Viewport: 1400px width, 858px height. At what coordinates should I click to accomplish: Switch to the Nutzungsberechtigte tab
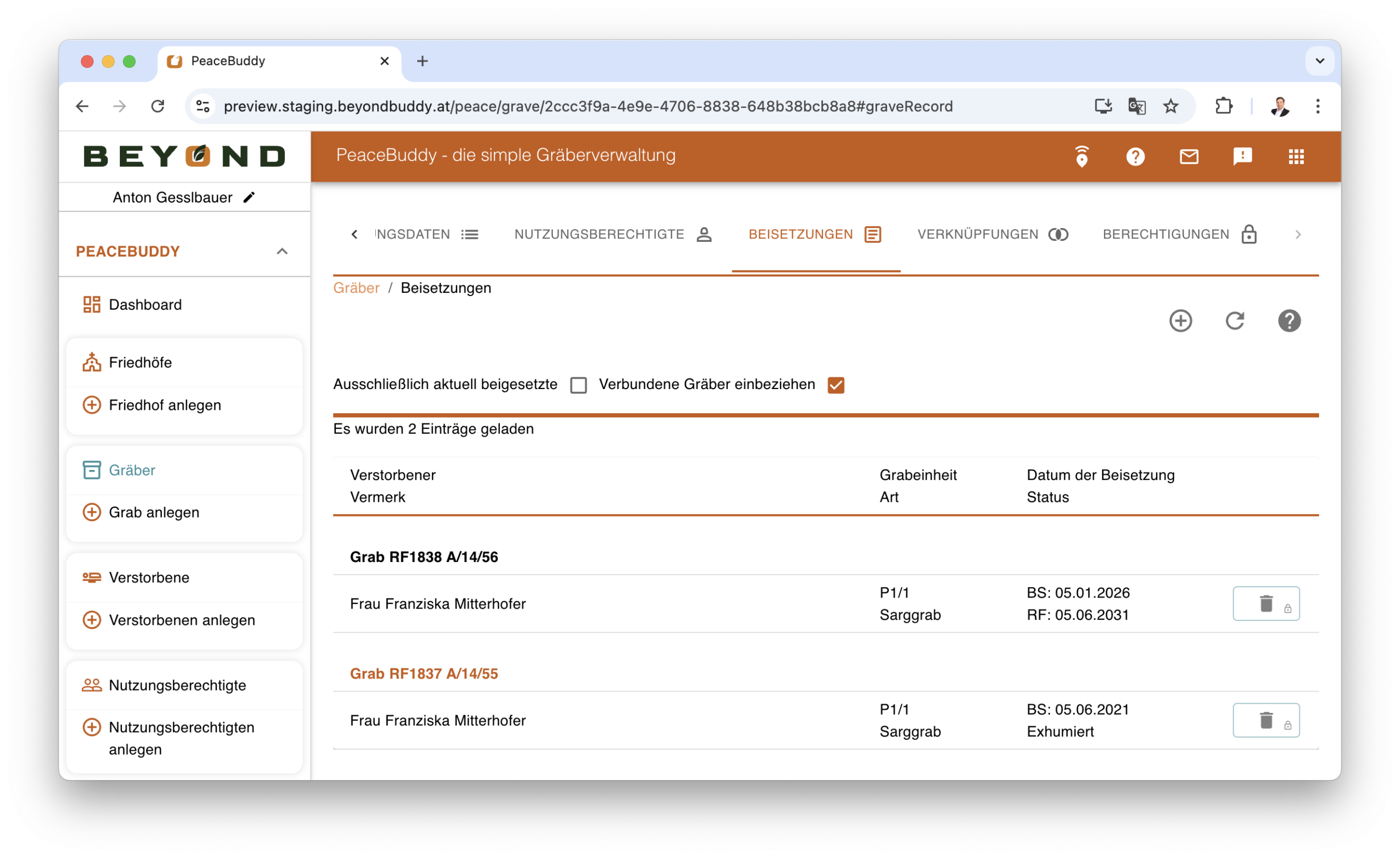[x=612, y=234]
